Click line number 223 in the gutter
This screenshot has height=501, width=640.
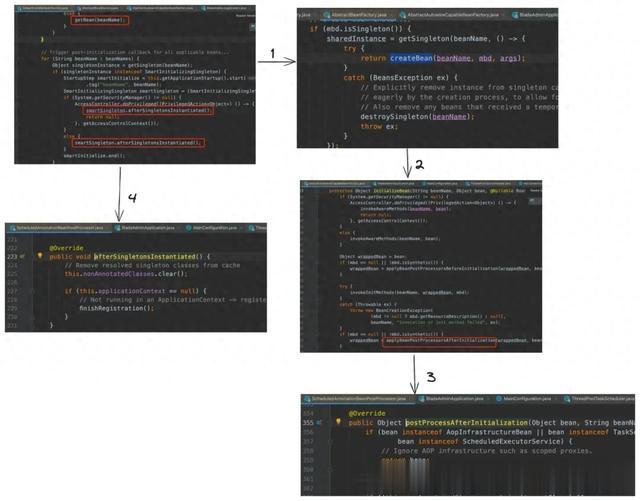(12, 257)
